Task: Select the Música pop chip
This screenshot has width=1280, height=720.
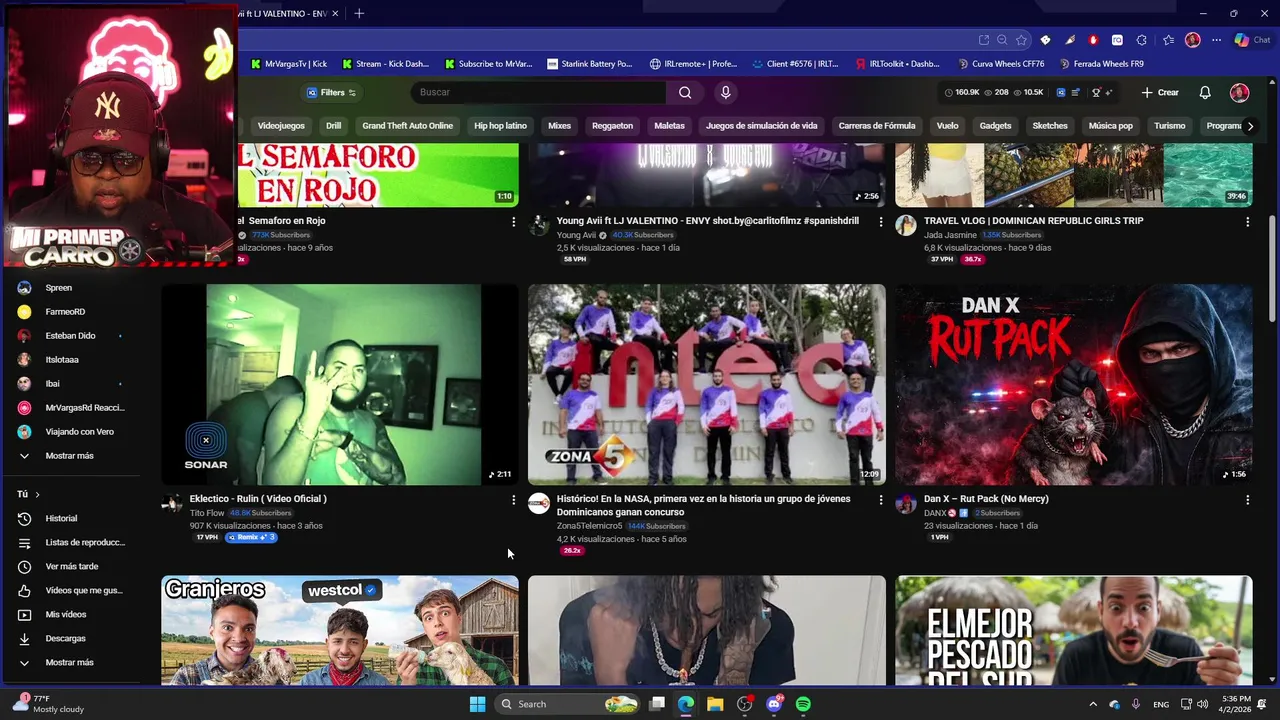Action: [x=1110, y=126]
